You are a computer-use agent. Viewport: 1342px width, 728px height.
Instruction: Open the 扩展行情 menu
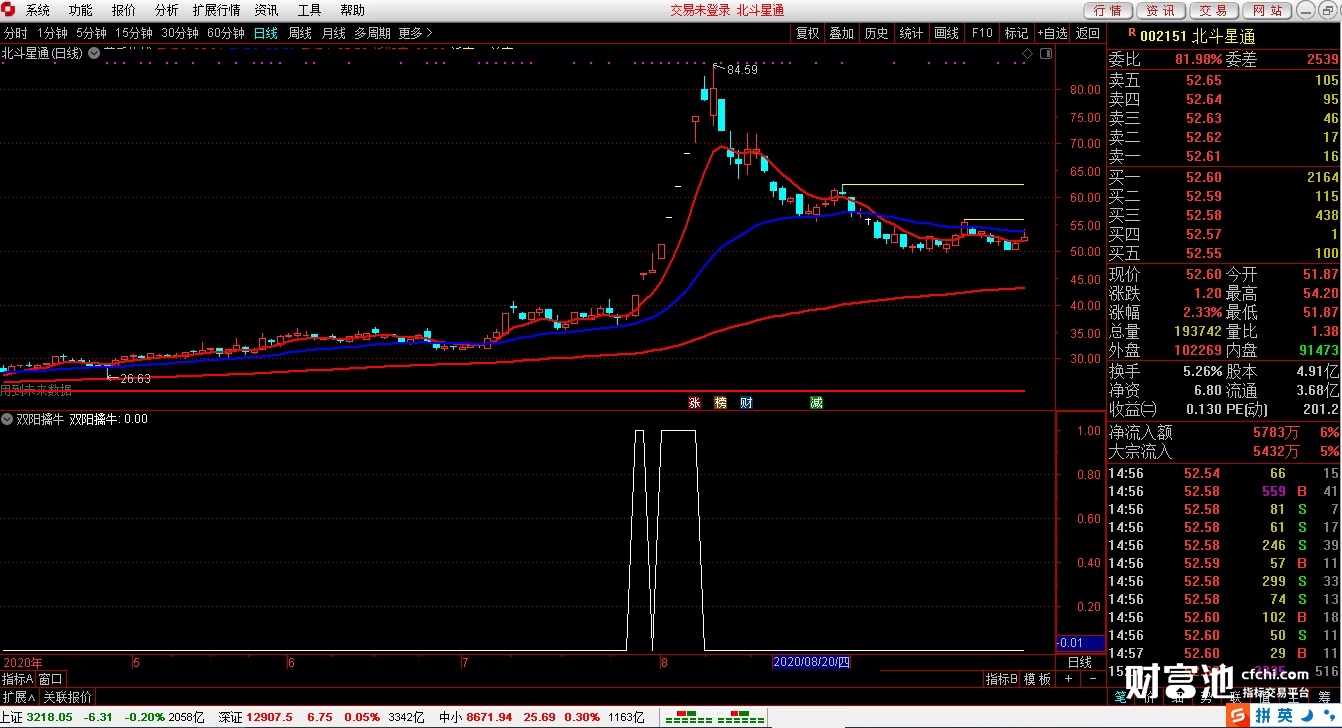click(216, 10)
